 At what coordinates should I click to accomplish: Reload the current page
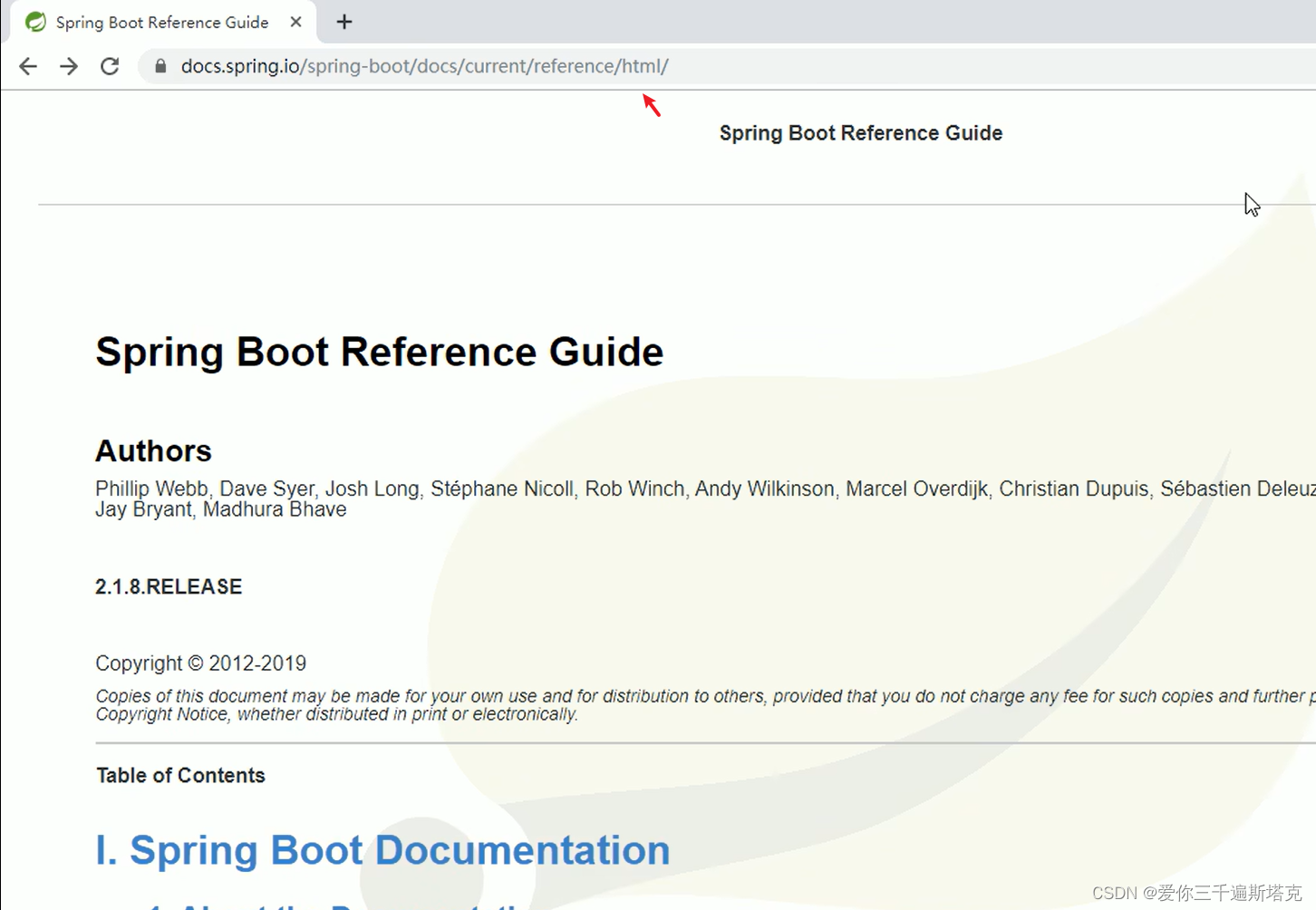(110, 66)
